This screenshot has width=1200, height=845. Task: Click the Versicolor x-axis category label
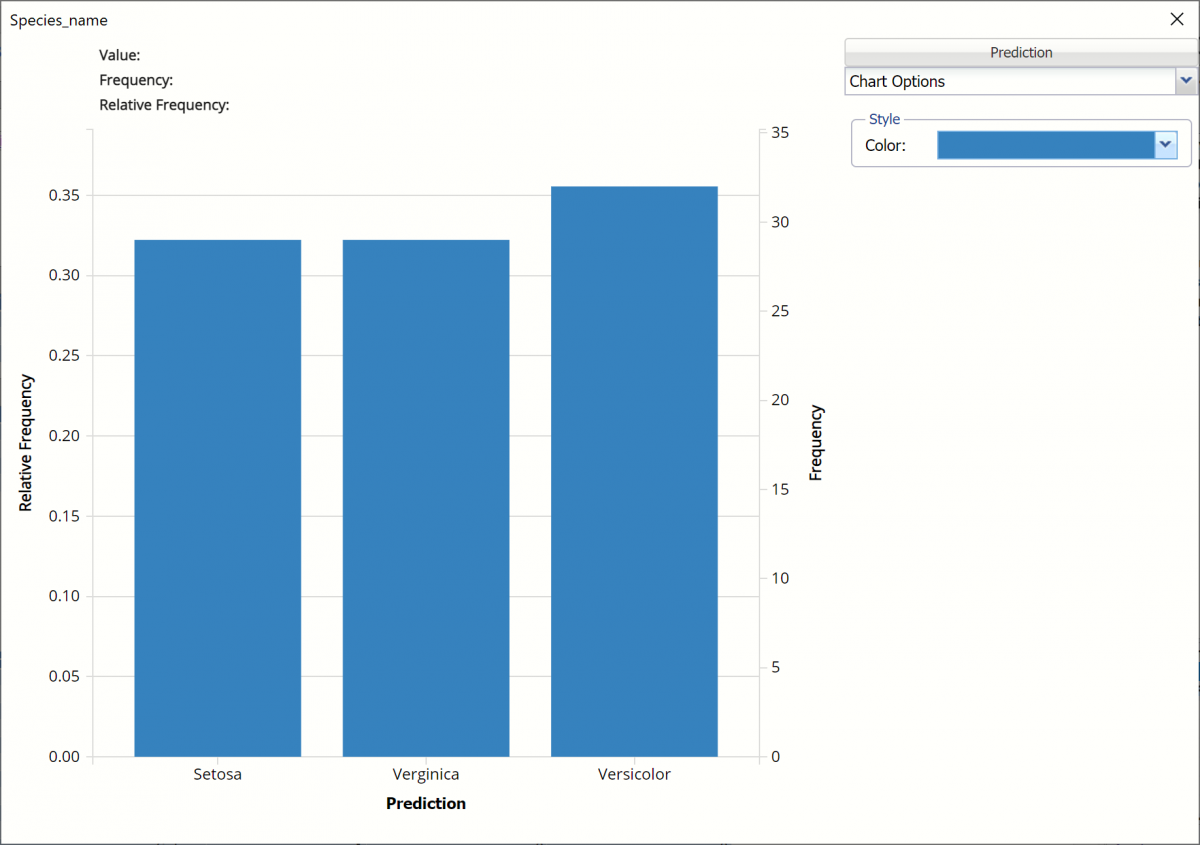(634, 774)
